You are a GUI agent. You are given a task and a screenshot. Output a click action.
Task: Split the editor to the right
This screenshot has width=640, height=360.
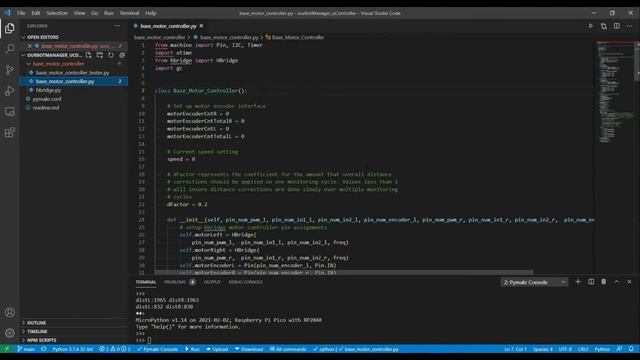pos(617,26)
